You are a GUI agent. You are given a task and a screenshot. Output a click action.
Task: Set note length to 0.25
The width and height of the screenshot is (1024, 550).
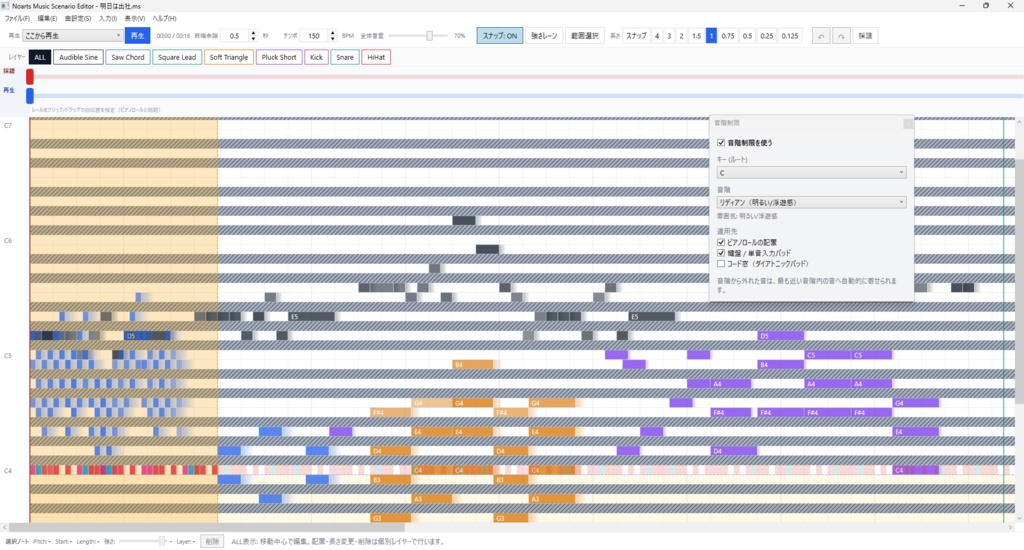point(767,36)
